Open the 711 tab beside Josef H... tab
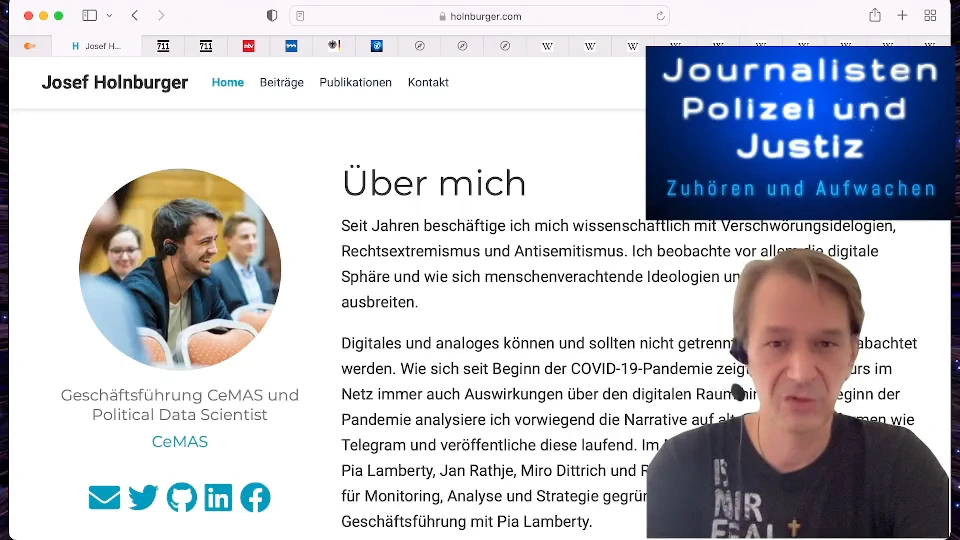960x540 pixels. tap(163, 46)
